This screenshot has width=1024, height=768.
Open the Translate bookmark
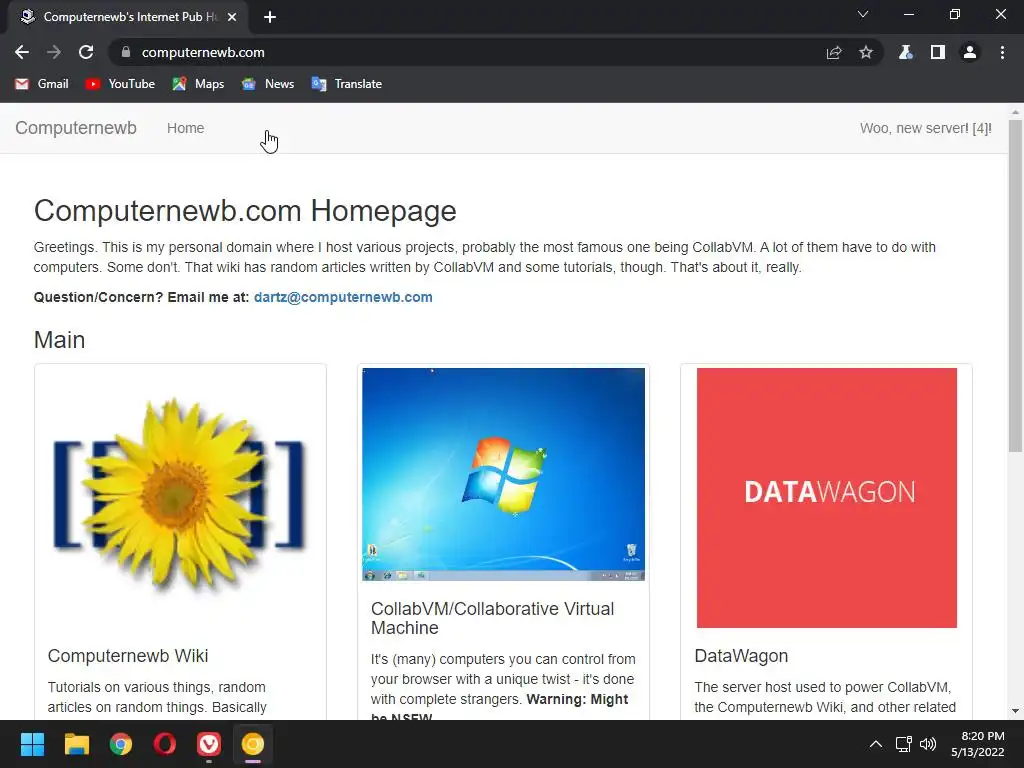[x=347, y=84]
